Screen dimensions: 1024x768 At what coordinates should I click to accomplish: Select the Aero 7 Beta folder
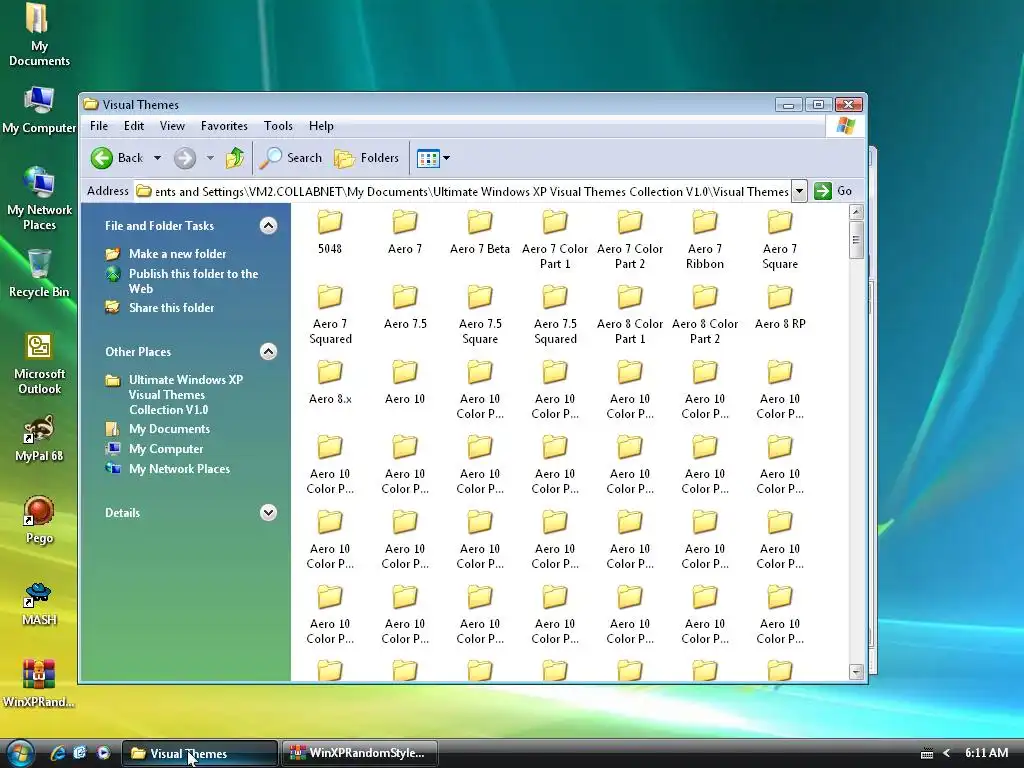coord(480,232)
